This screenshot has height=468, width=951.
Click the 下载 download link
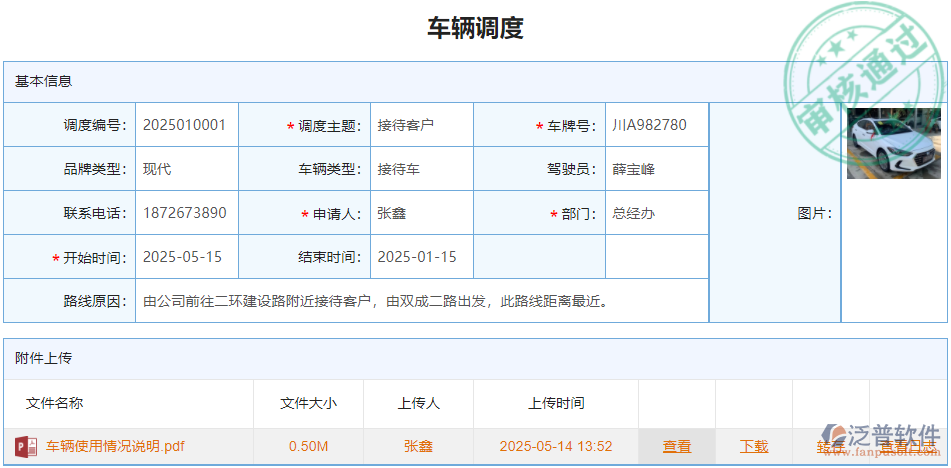754,446
